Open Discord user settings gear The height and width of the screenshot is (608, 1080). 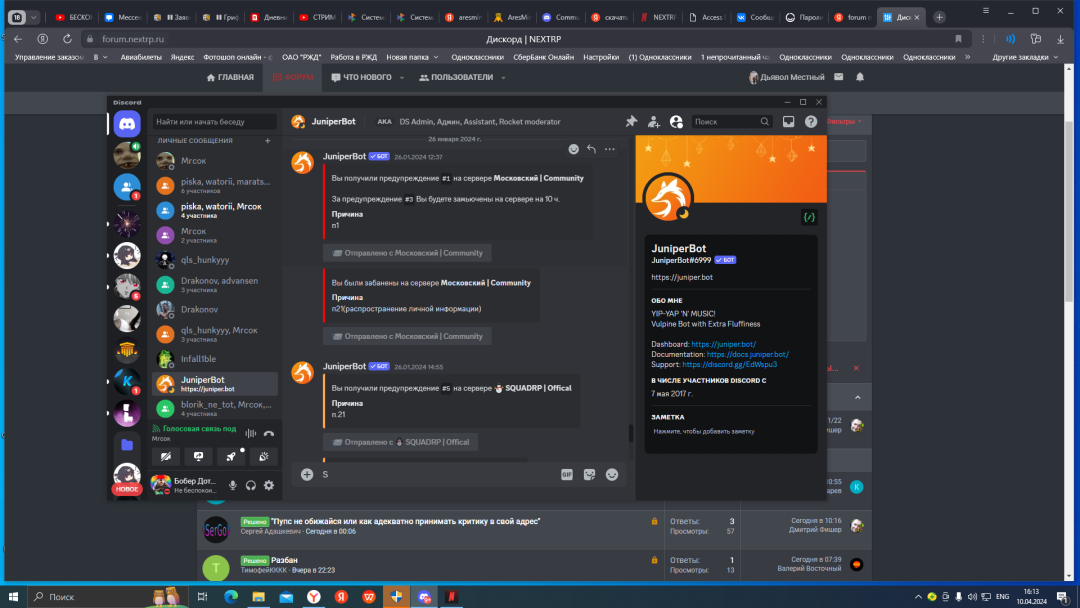[269, 485]
